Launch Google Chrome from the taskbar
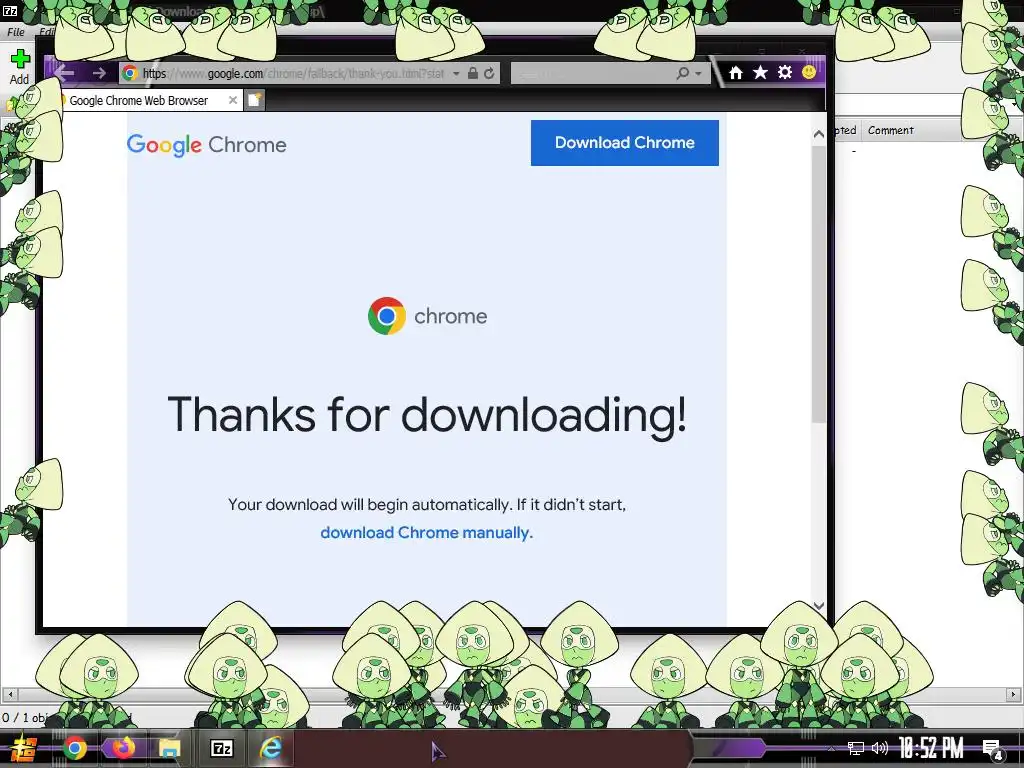Screen dimensions: 1024x768 tap(74, 748)
